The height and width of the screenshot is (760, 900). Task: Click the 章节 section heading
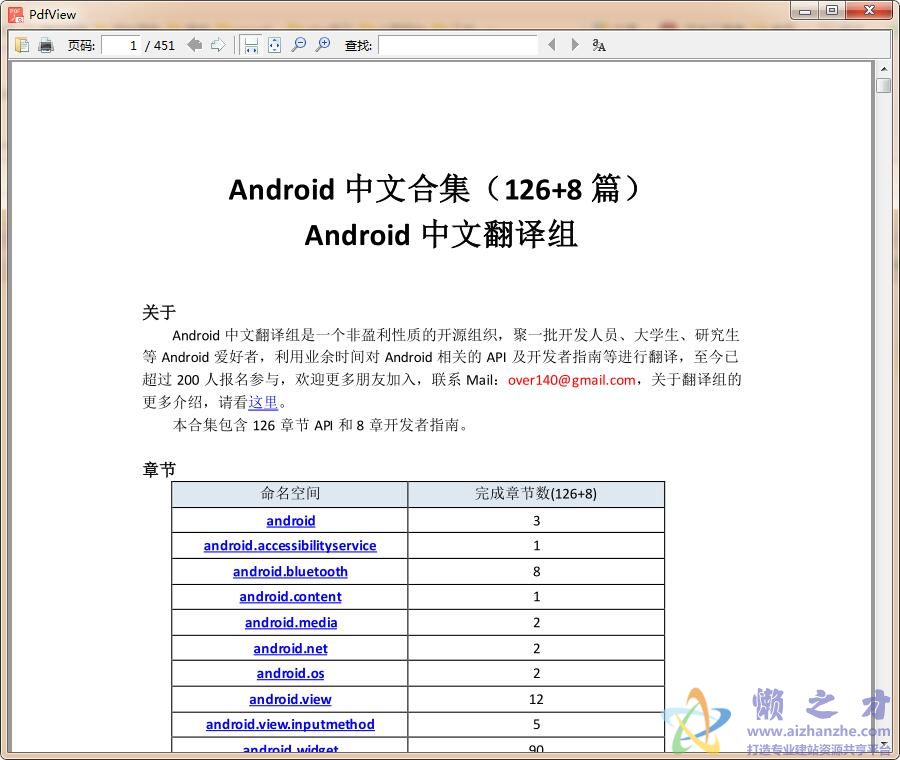pyautogui.click(x=159, y=470)
